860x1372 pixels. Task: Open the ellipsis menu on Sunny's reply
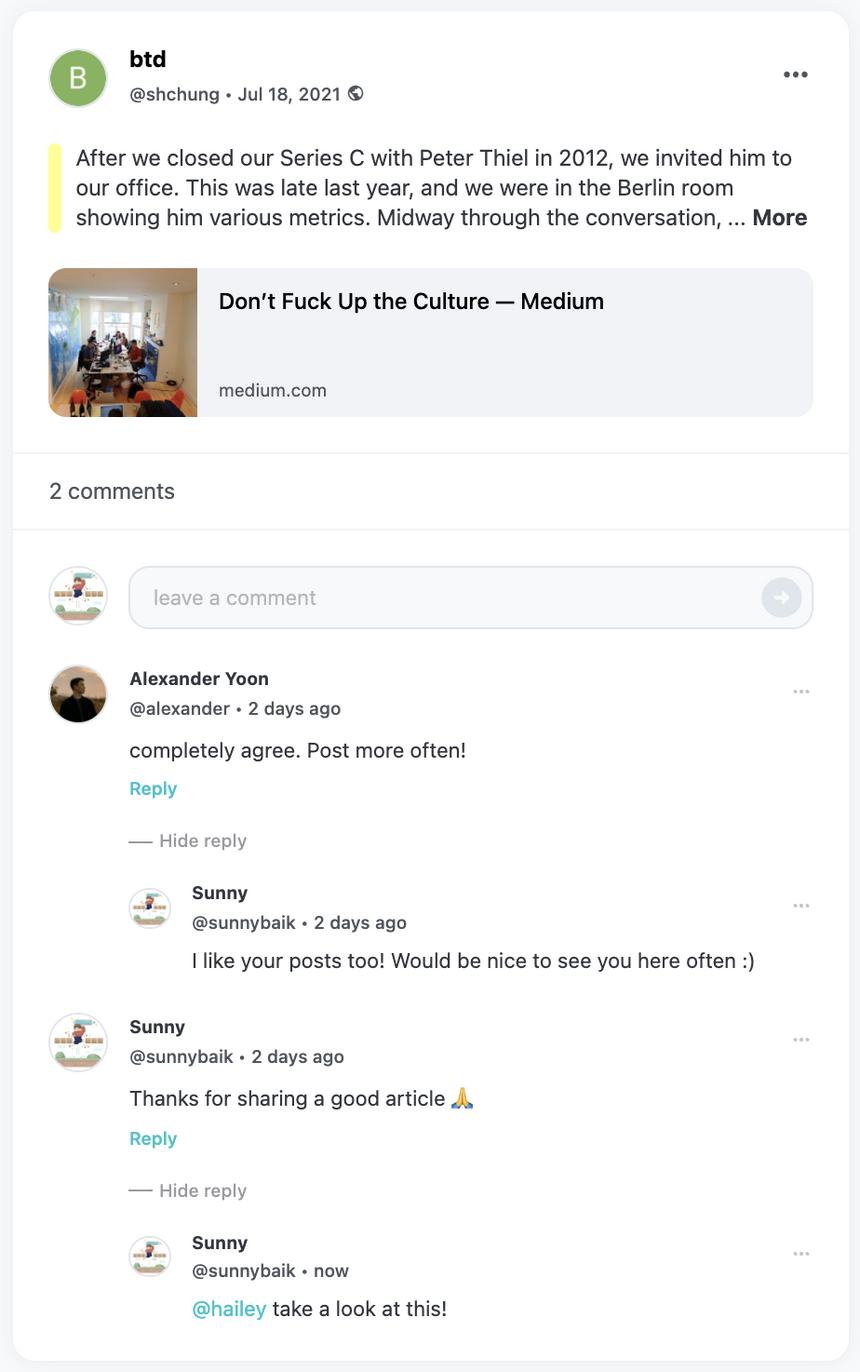tap(800, 905)
